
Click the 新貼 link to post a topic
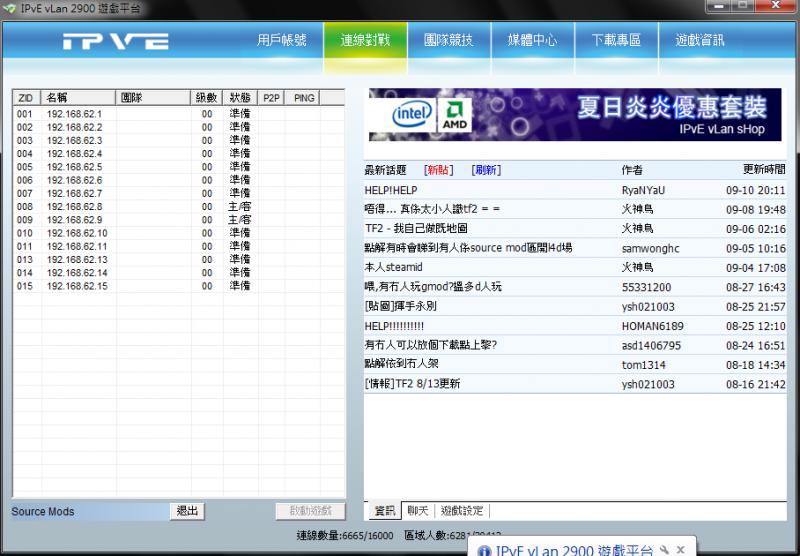[438, 170]
